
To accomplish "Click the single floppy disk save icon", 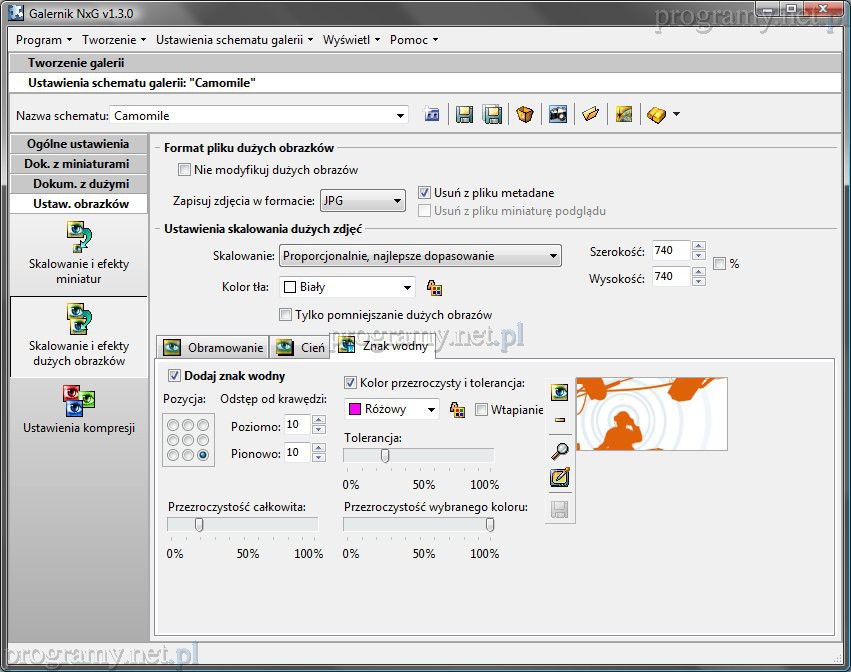I will pos(464,115).
